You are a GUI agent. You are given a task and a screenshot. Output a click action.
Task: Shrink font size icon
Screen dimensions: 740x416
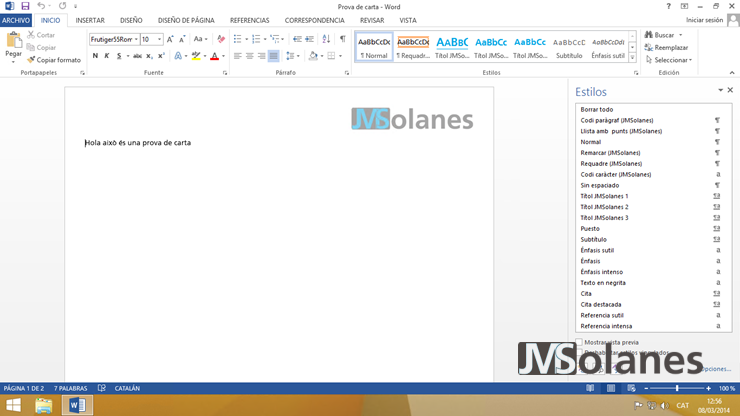tap(182, 39)
